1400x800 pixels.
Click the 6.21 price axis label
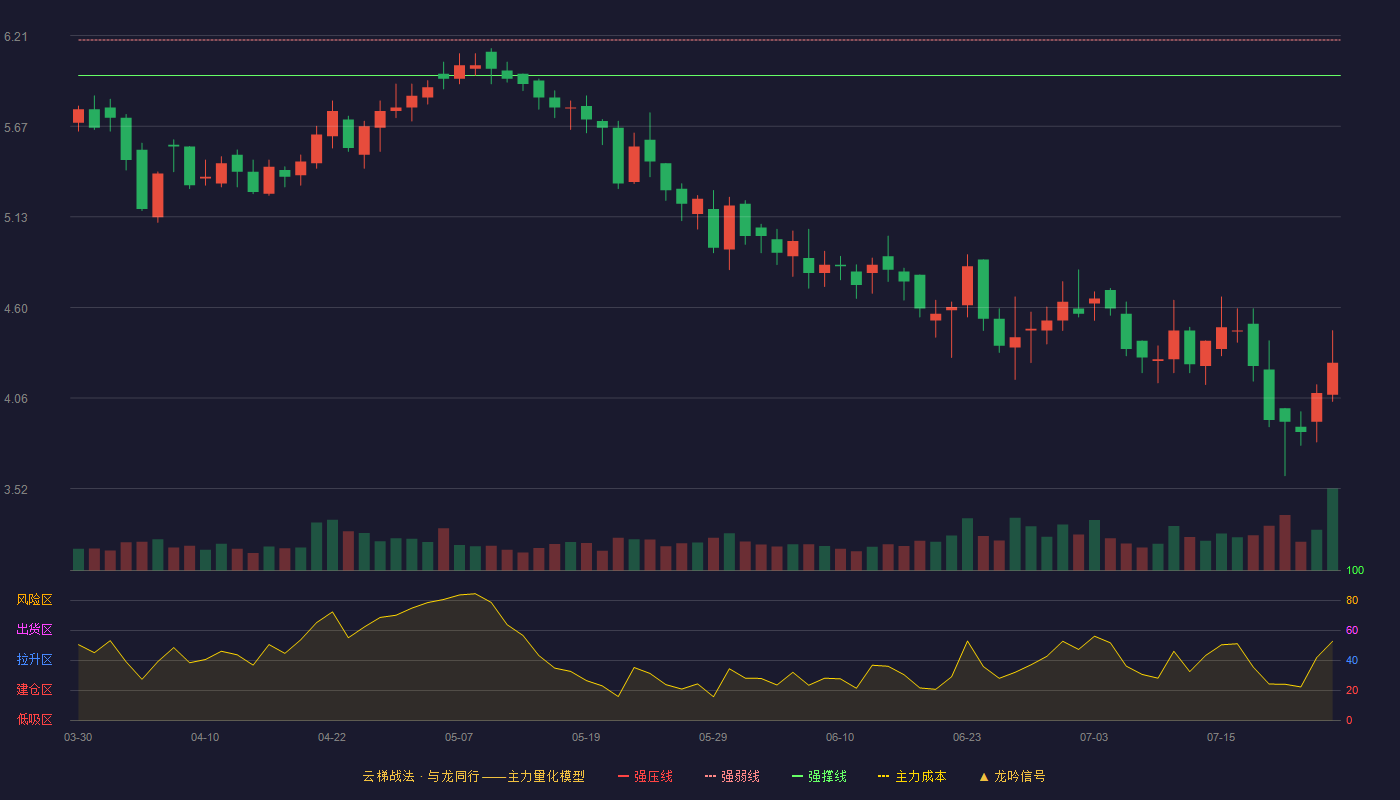(15, 37)
